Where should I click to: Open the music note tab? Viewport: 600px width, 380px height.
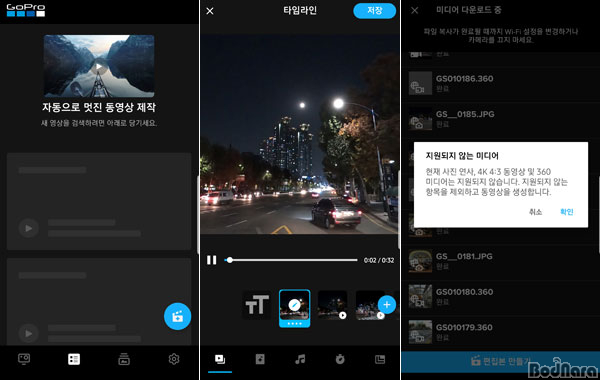(x=300, y=359)
